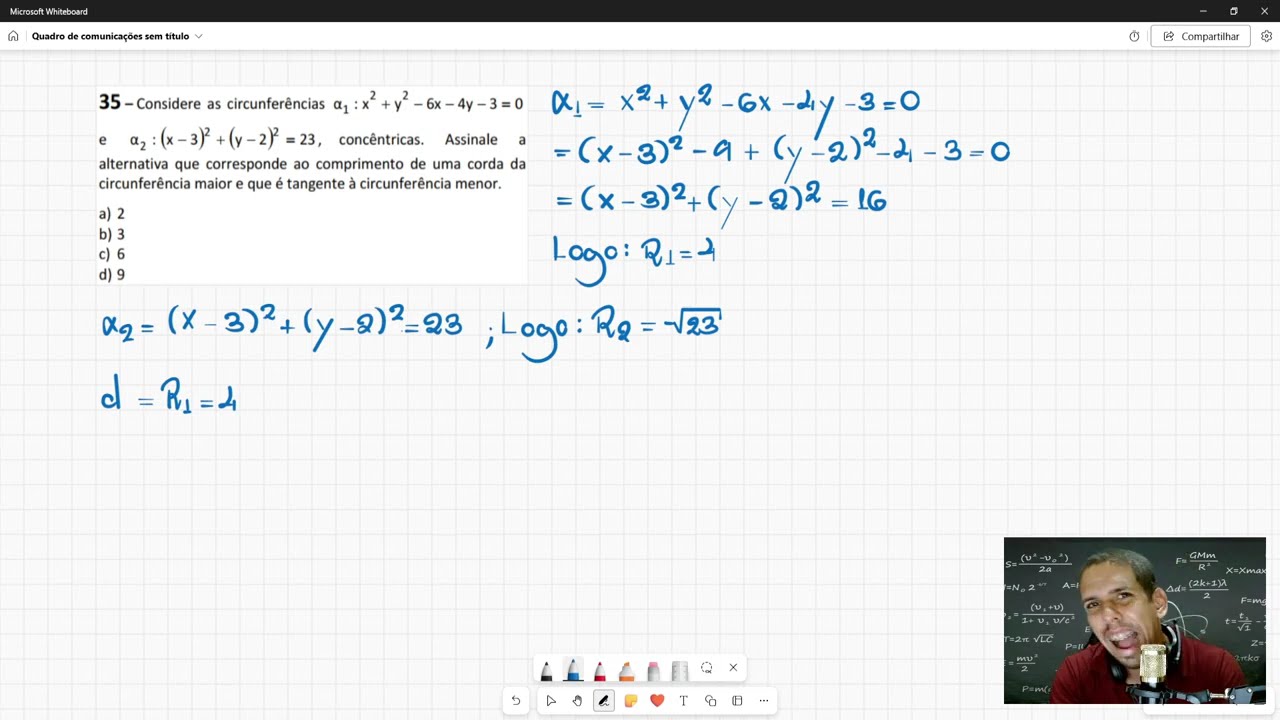Toggle the inking pen mode
This screenshot has width=1280, height=720.
604,701
